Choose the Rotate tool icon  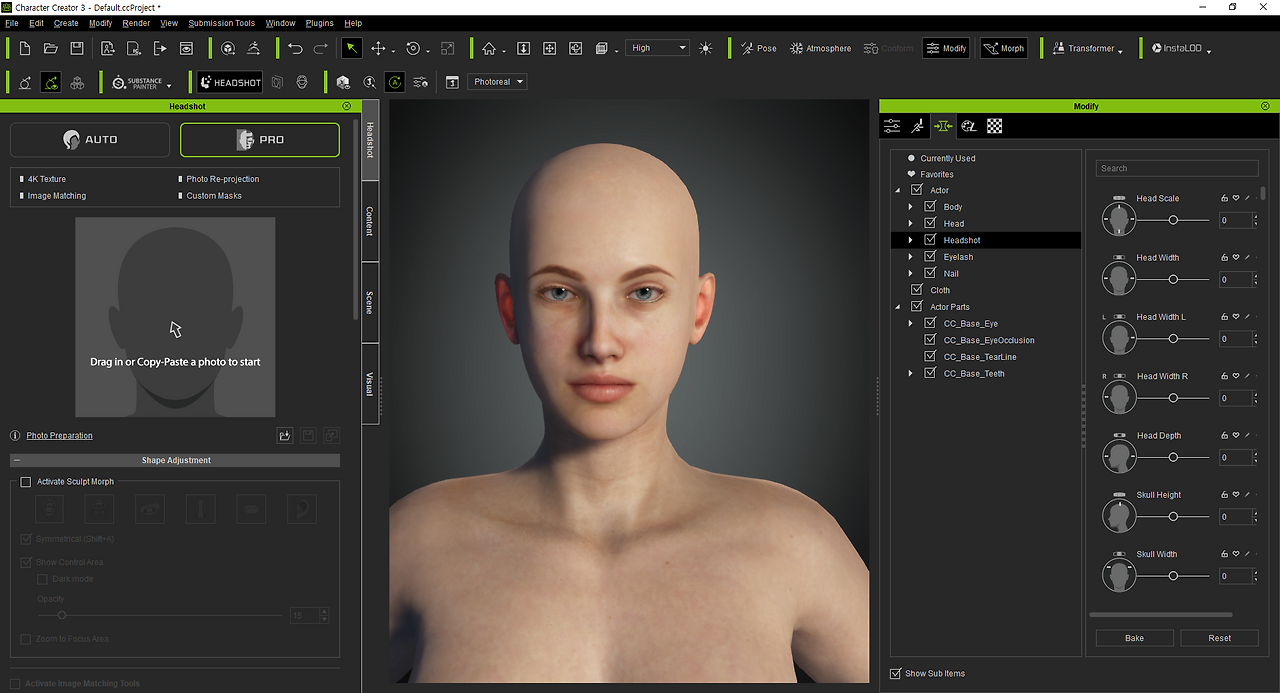coord(413,48)
